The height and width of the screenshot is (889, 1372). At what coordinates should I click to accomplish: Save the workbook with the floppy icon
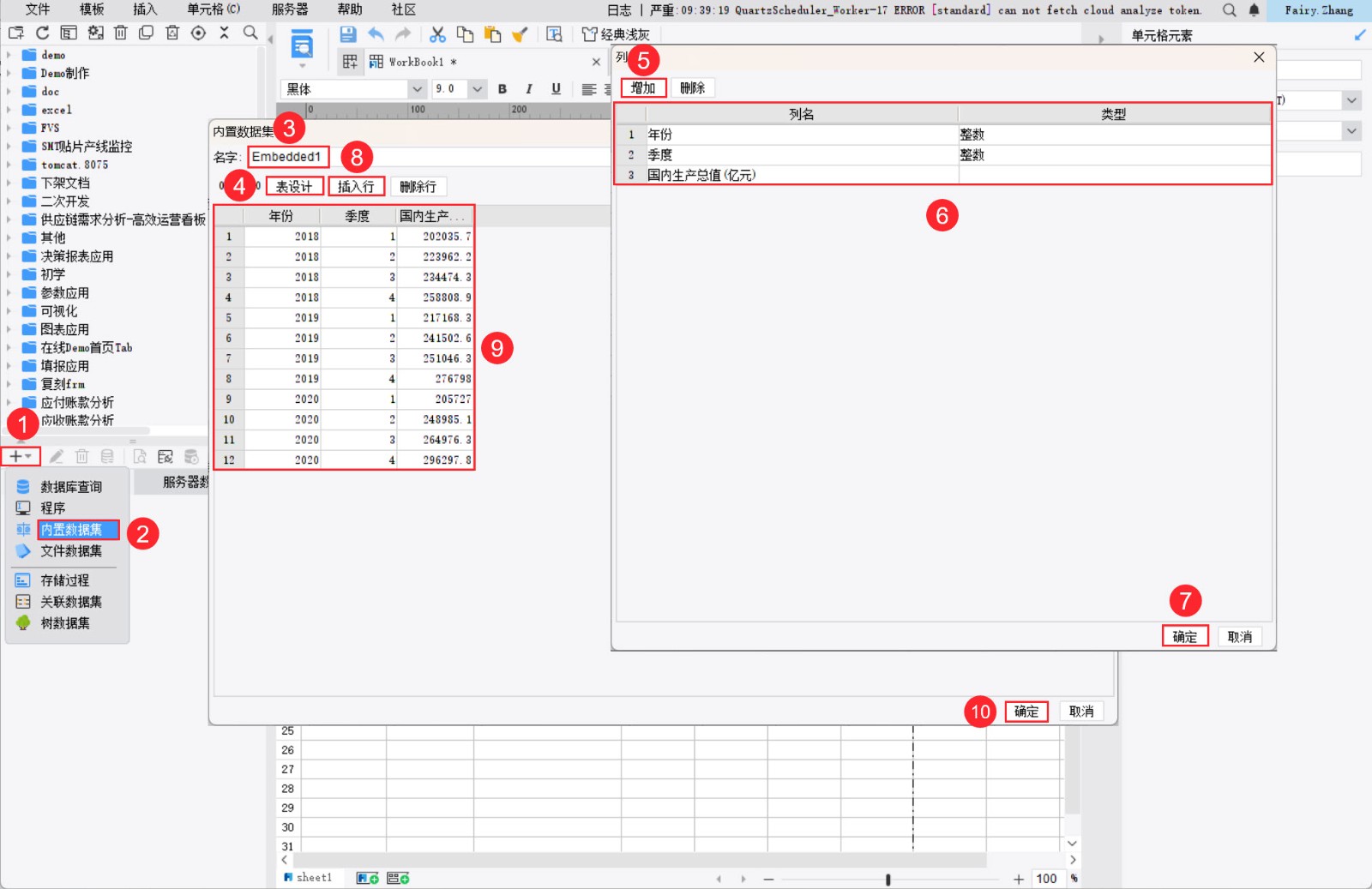[347, 34]
